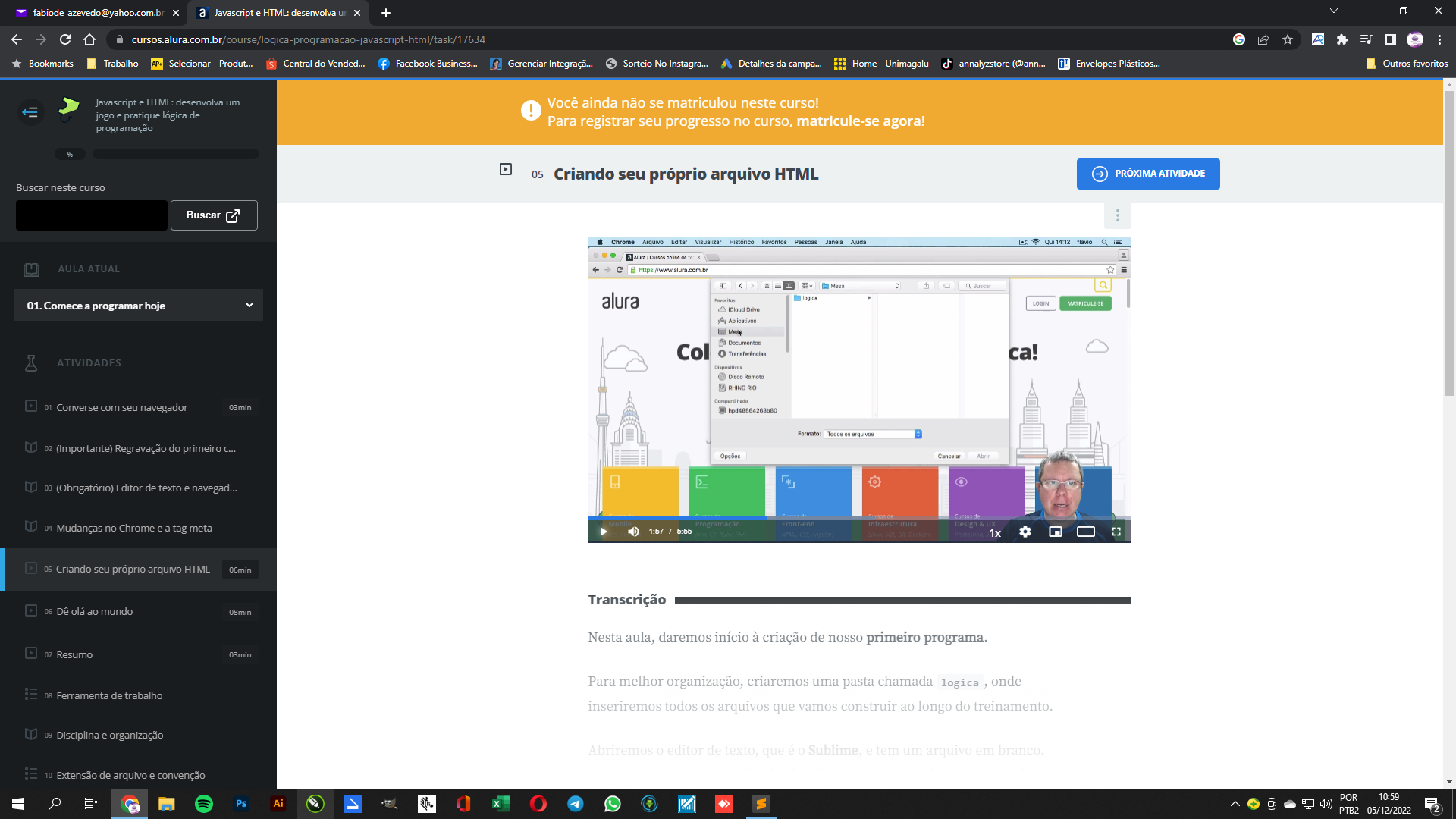Open Excel from the taskbar
The width and height of the screenshot is (1456, 819).
[x=501, y=804]
